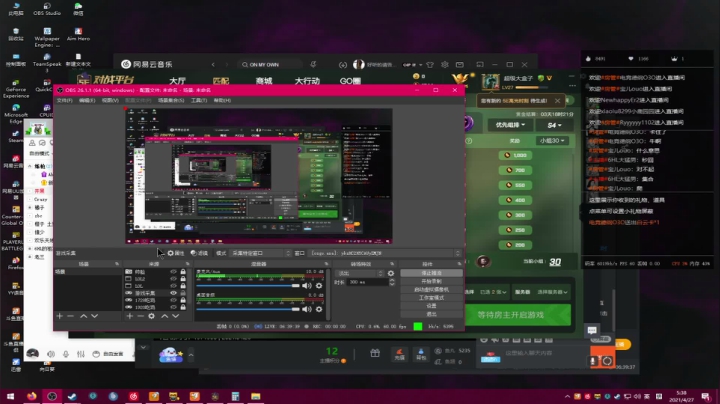This screenshot has height=404, width=720.
Task: Toggle visibility eye of LOL source
Action: [x=173, y=286]
